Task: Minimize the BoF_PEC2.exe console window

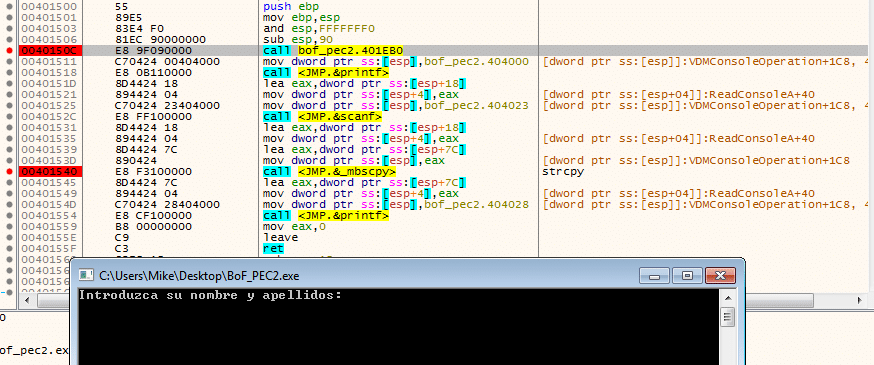Action: pos(654,275)
